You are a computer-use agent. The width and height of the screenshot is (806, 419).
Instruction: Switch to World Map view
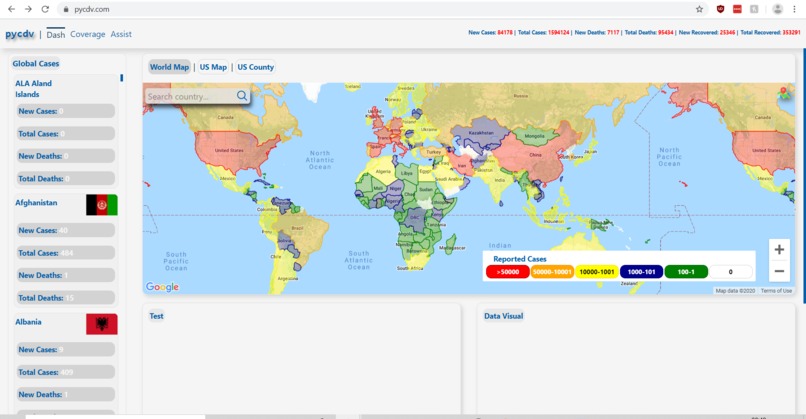[x=169, y=67]
